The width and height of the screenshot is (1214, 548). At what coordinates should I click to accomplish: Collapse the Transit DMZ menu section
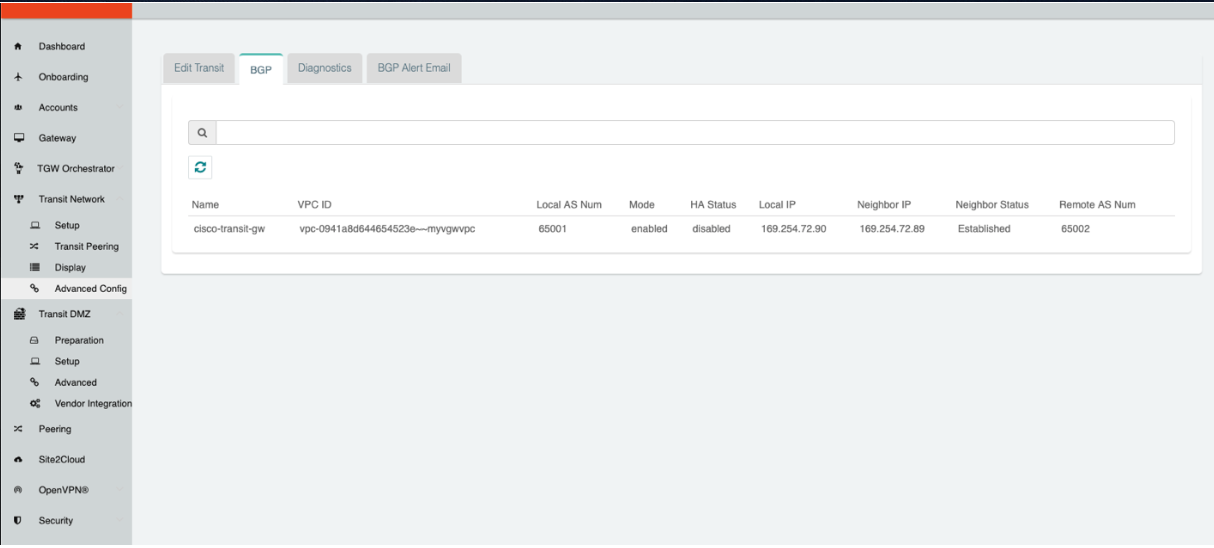tap(64, 314)
